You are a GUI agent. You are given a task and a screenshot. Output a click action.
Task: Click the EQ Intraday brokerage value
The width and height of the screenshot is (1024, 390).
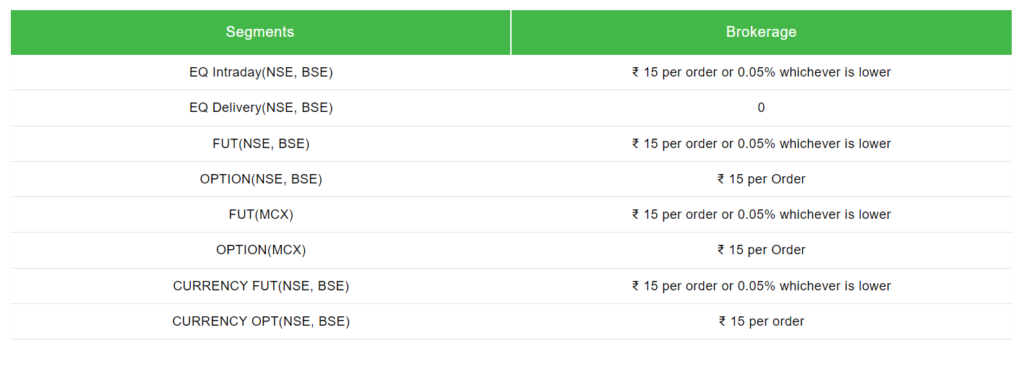click(x=761, y=73)
